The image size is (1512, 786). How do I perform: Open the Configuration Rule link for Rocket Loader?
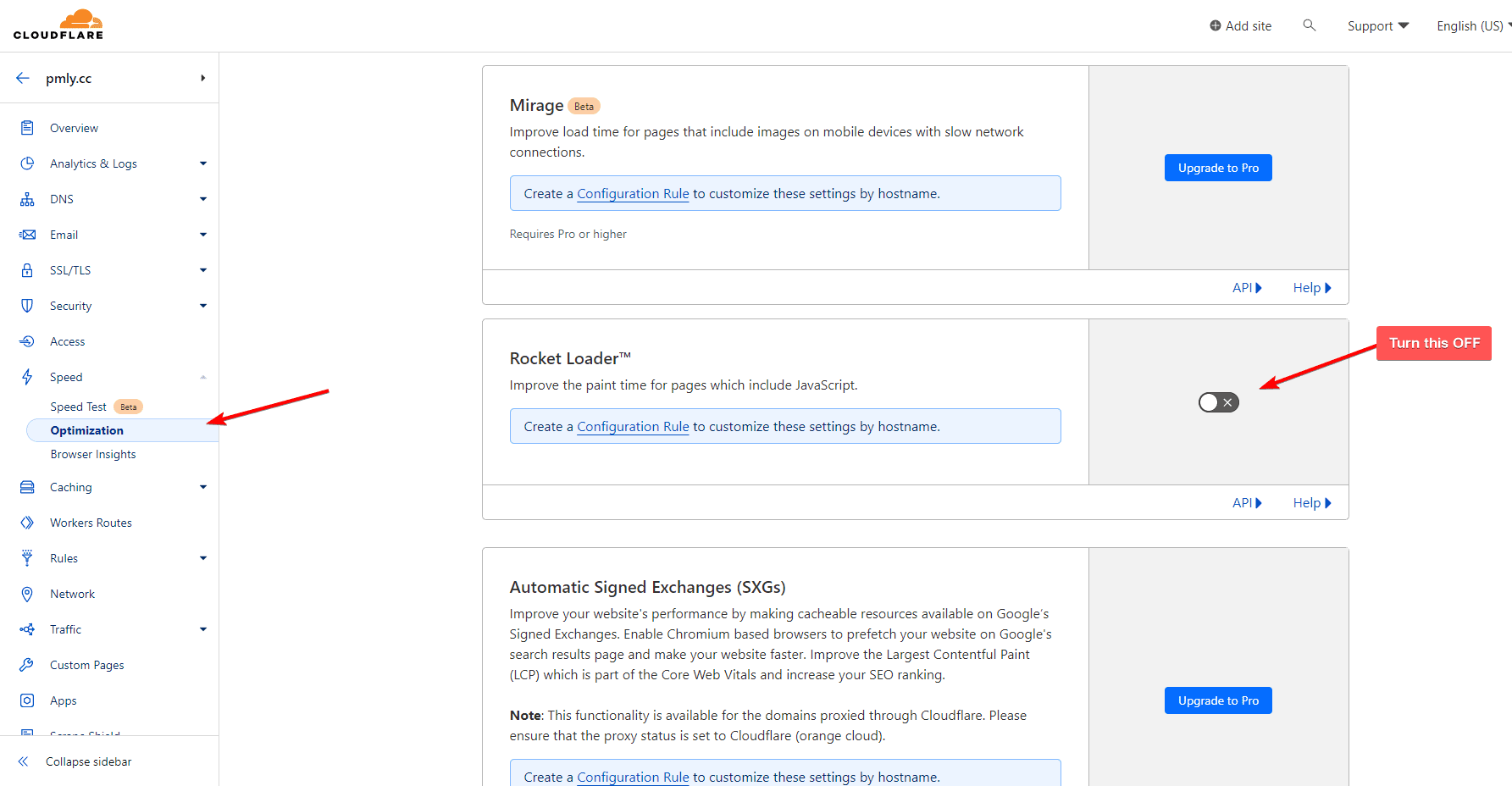(632, 426)
